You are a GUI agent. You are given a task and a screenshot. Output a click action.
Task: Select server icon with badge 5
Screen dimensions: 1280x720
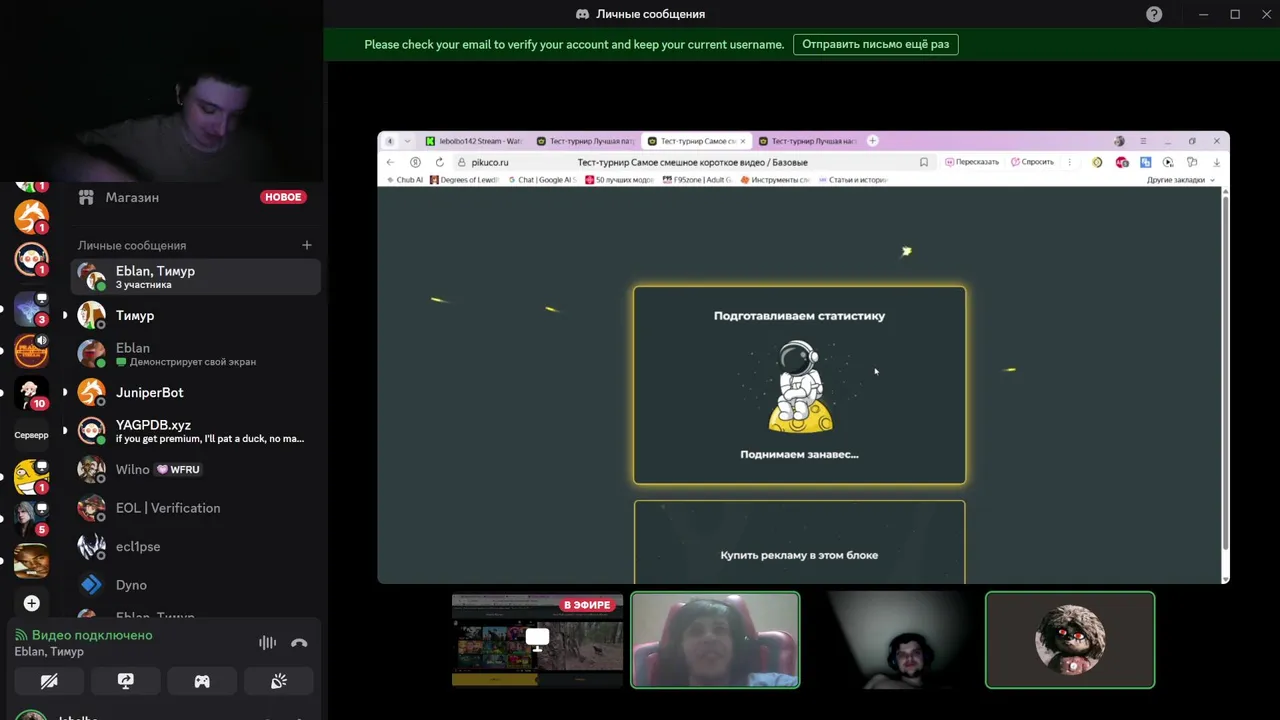coord(31,519)
